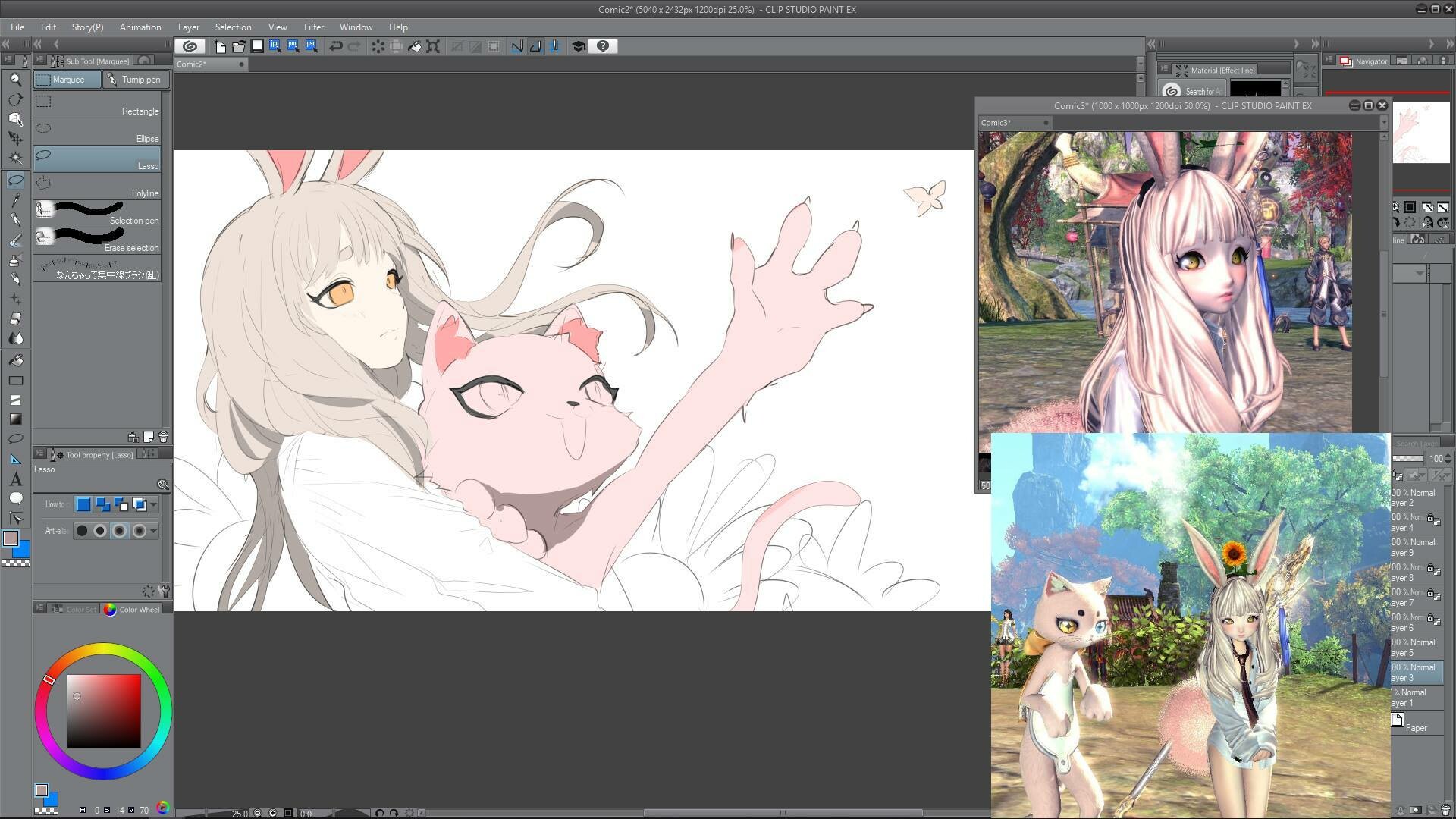Expand the Anti-aliasing dropdown arrow

pyautogui.click(x=154, y=531)
